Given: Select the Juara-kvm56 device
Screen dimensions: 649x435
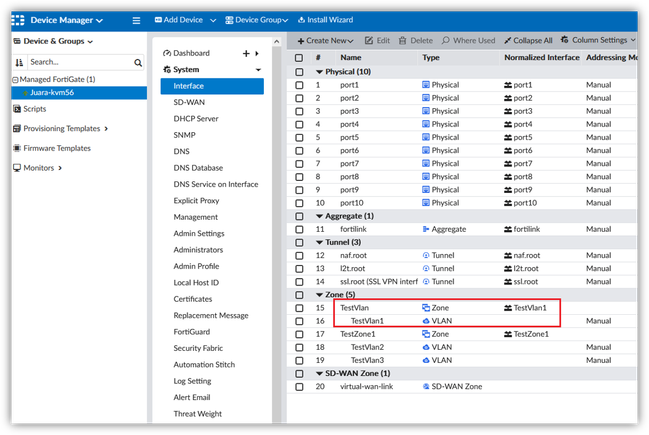Looking at the screenshot, I should (79, 92).
